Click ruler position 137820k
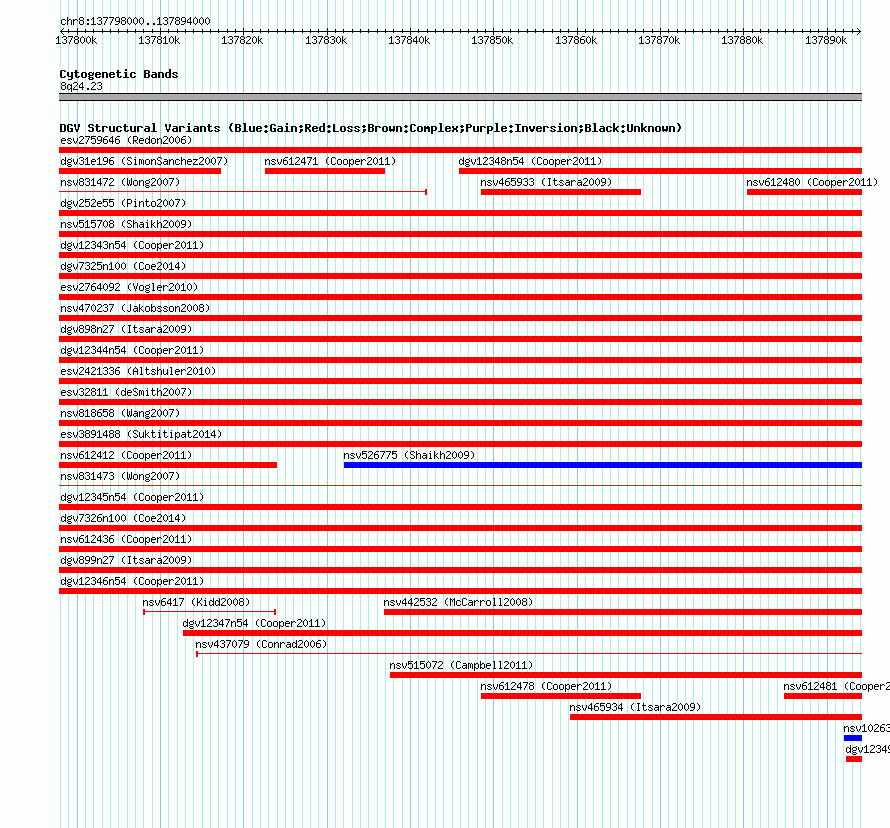Viewport: 890px width, 828px height. click(x=242, y=40)
